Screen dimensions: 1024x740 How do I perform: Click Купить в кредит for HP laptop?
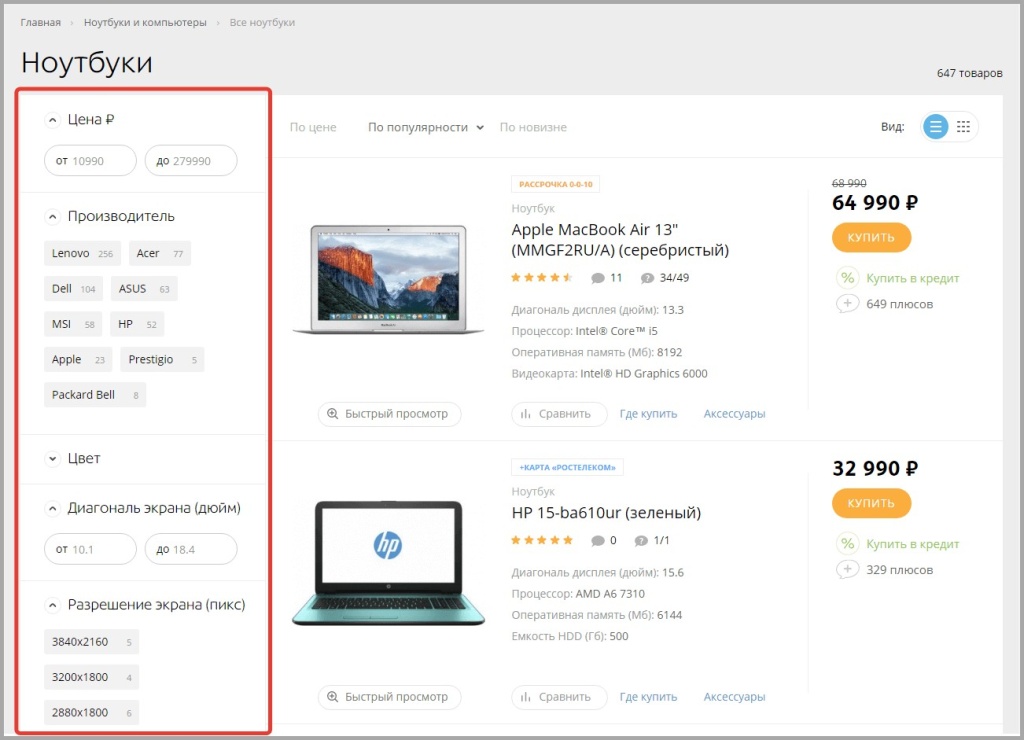tap(912, 544)
